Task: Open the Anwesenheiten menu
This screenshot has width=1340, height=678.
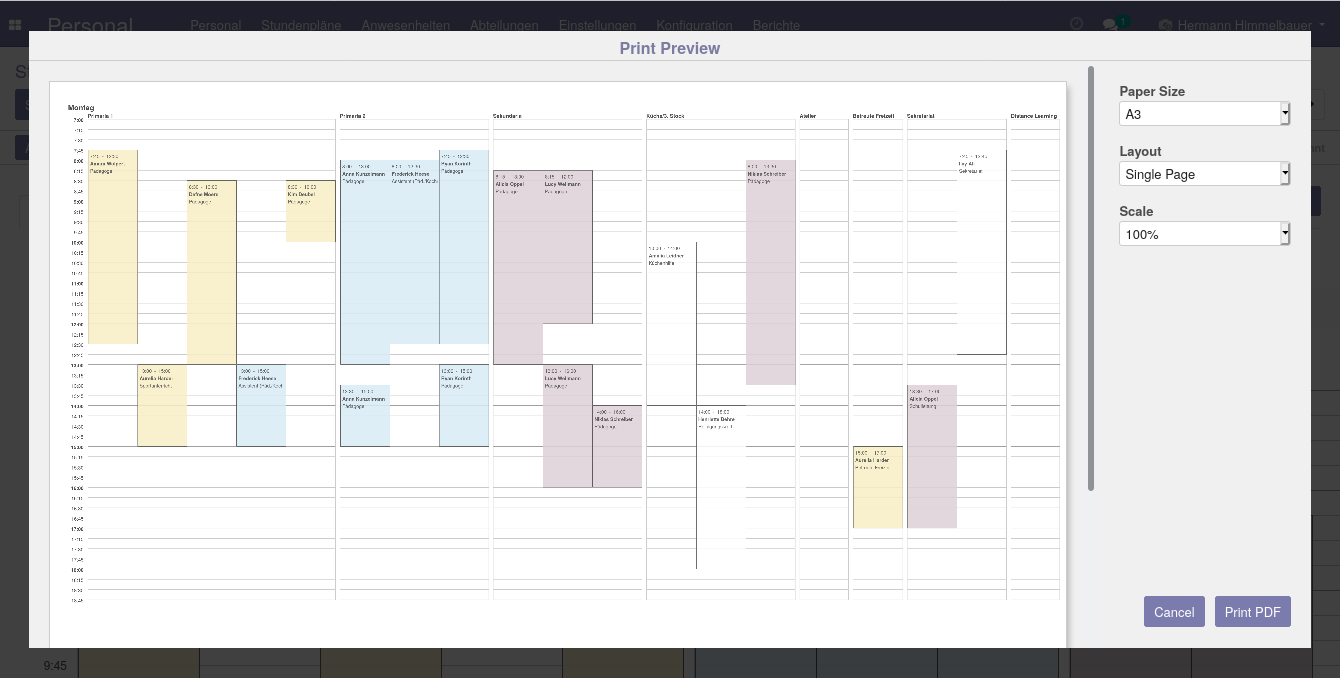Action: click(x=405, y=25)
